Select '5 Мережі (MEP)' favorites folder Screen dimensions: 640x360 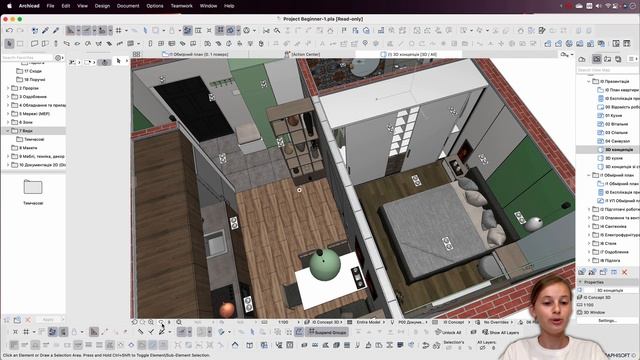31,114
